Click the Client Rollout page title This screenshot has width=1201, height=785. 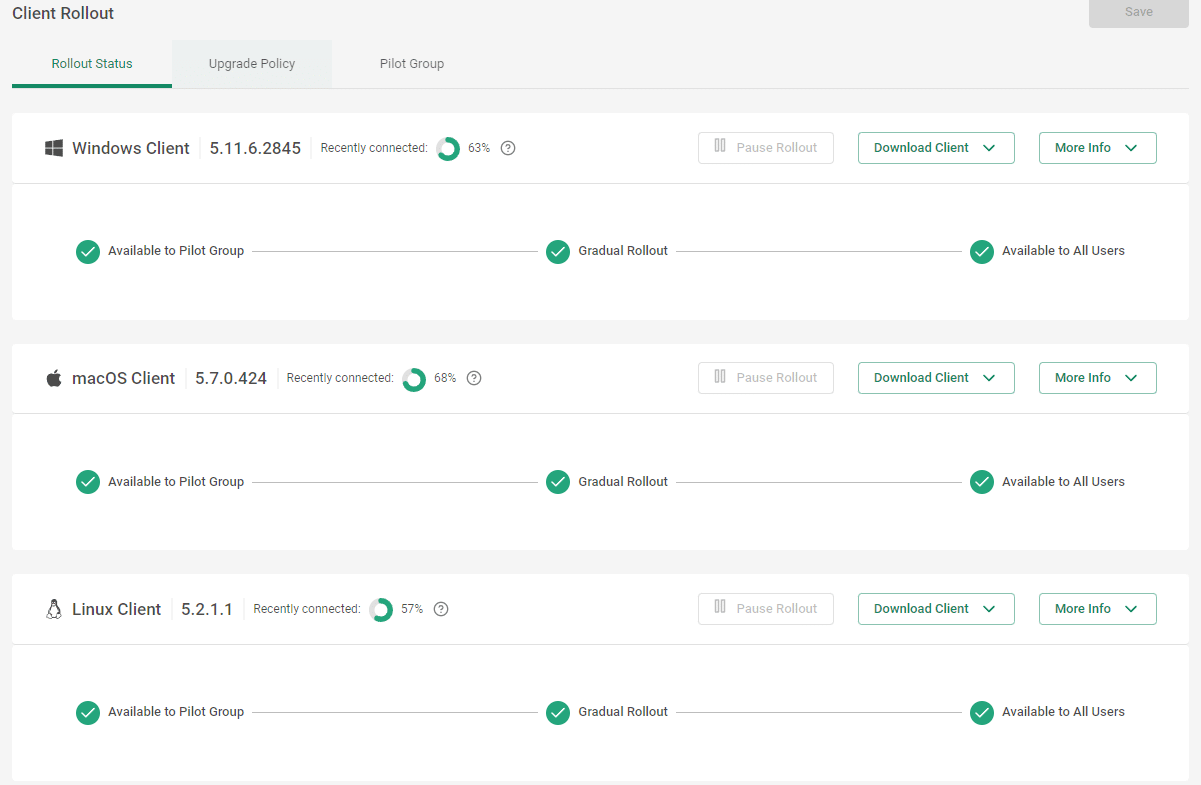coord(63,14)
